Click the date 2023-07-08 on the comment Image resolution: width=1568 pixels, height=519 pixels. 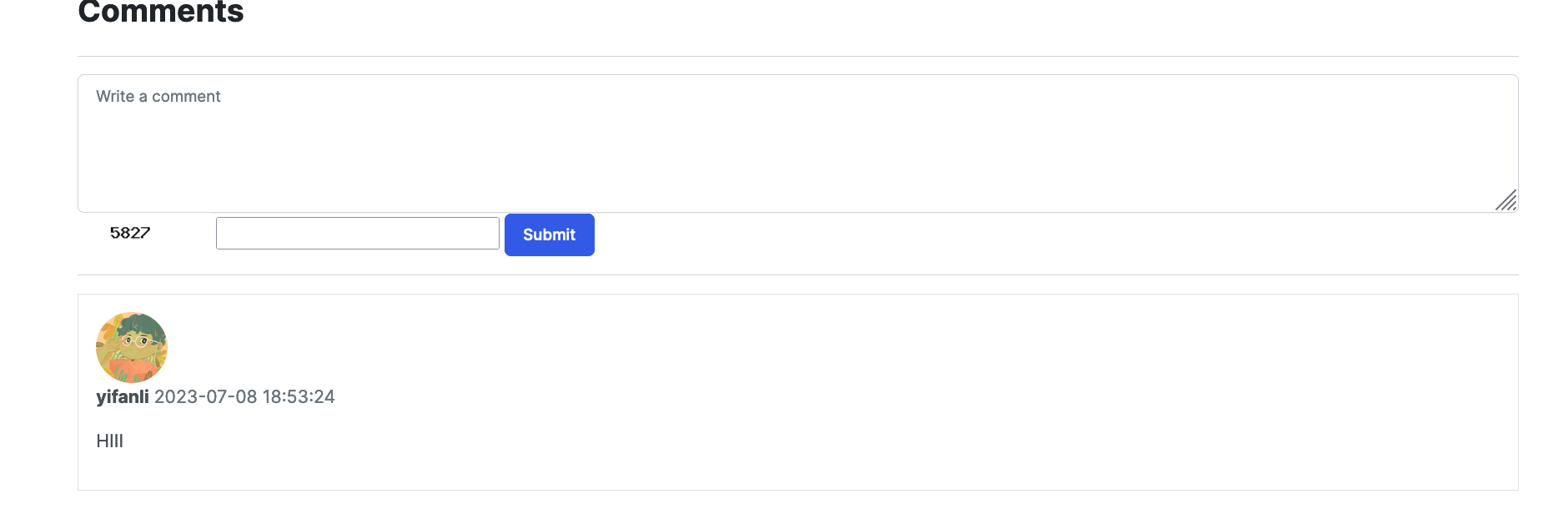pos(206,397)
